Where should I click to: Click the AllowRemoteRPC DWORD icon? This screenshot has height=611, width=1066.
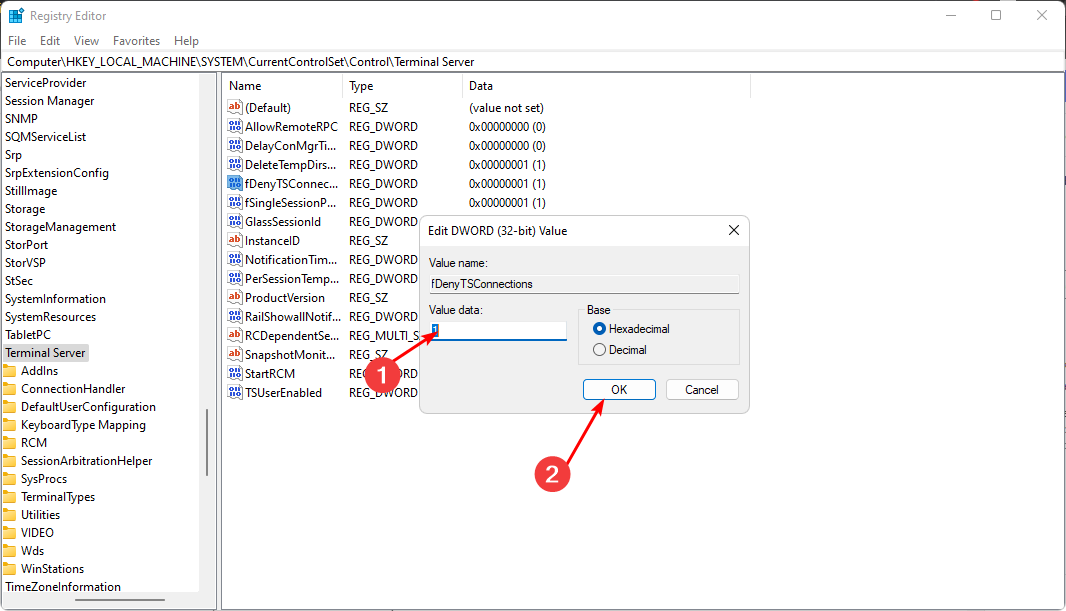[235, 126]
